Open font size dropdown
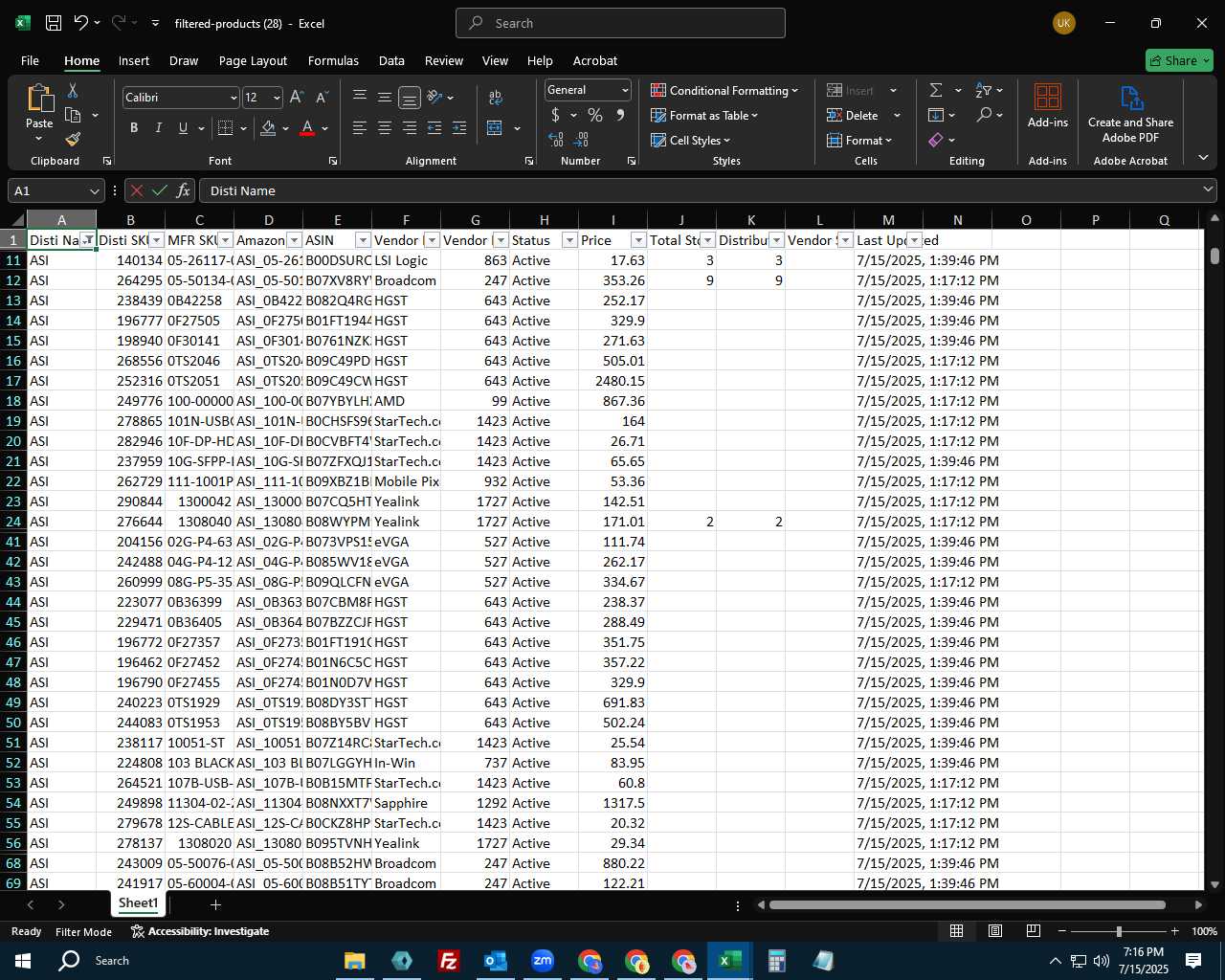 [277, 98]
